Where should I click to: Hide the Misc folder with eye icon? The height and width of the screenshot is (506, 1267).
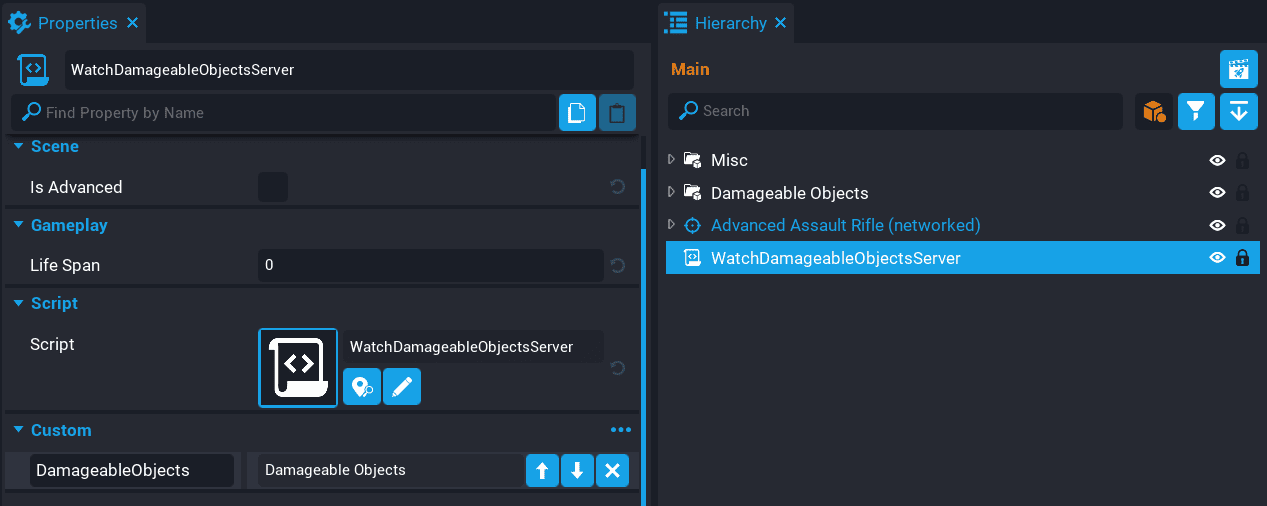(x=1217, y=160)
